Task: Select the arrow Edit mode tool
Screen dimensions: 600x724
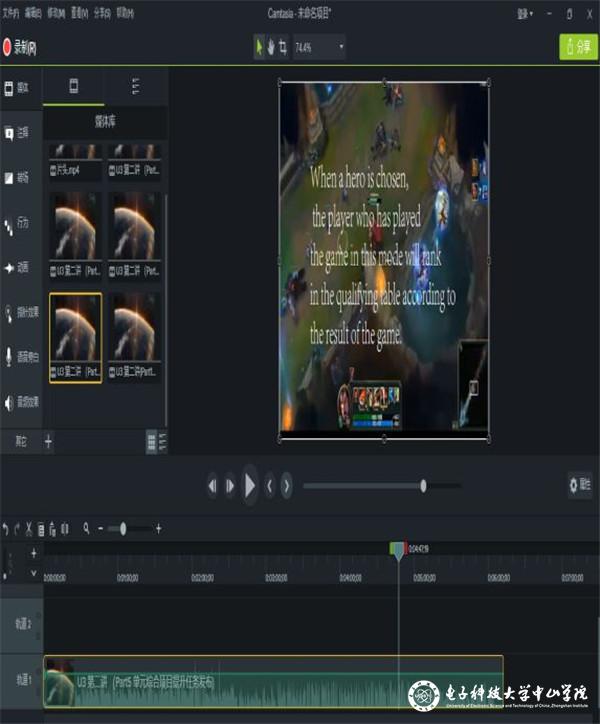Action: pos(259,47)
